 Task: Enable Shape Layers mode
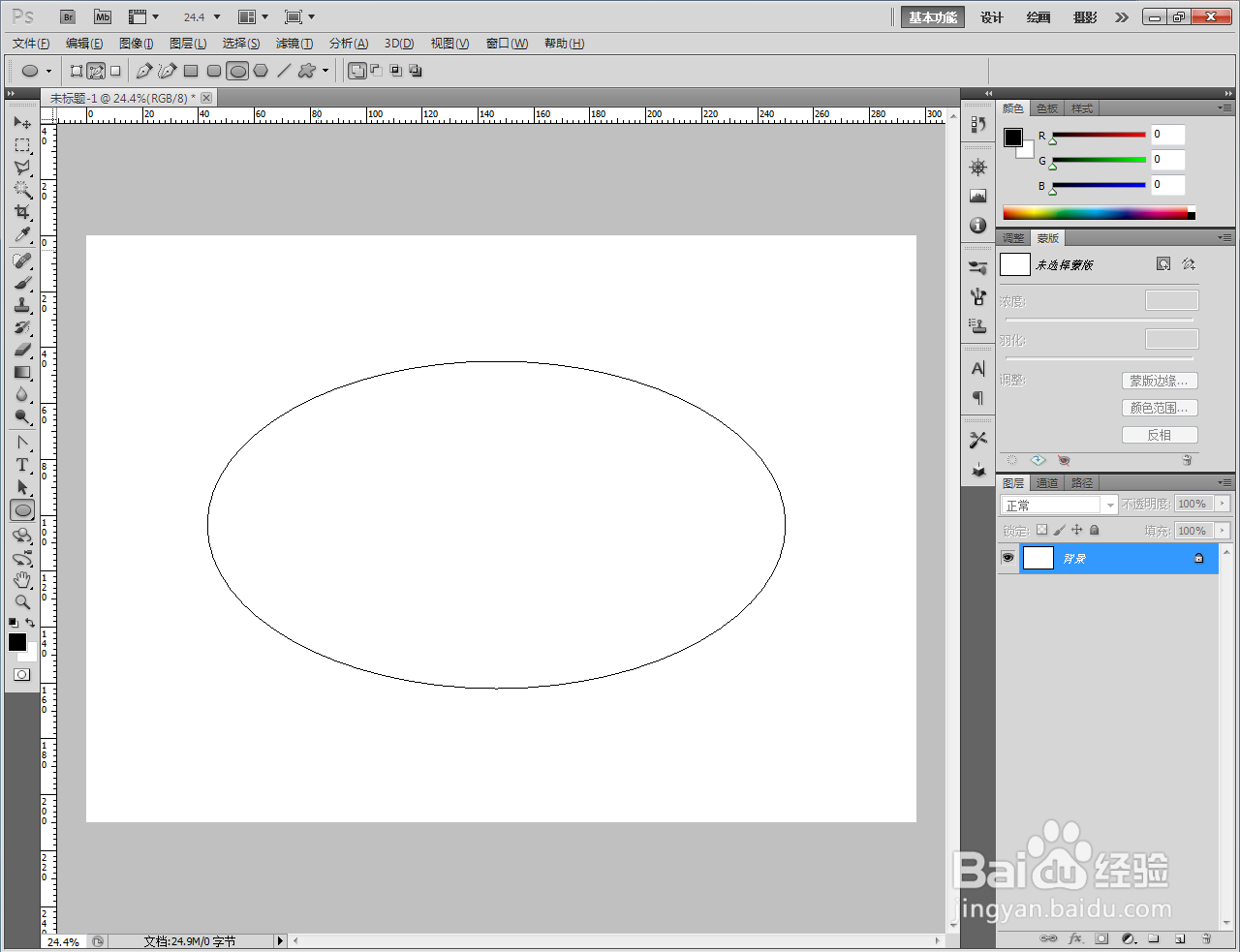tap(77, 71)
